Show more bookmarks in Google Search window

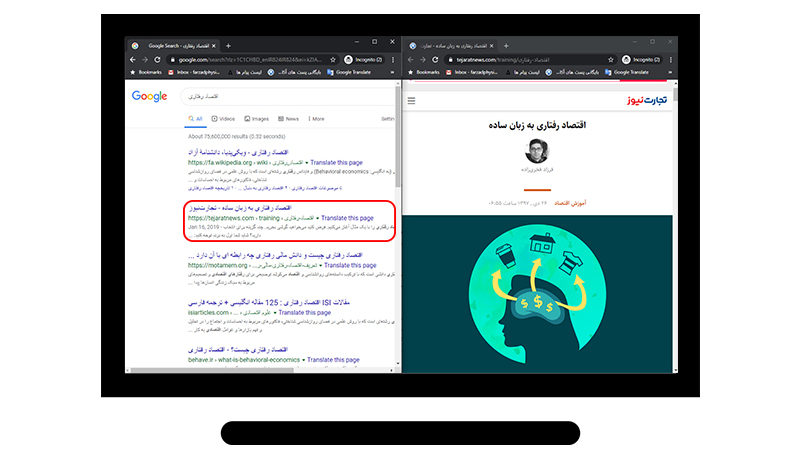pyautogui.click(x=392, y=72)
